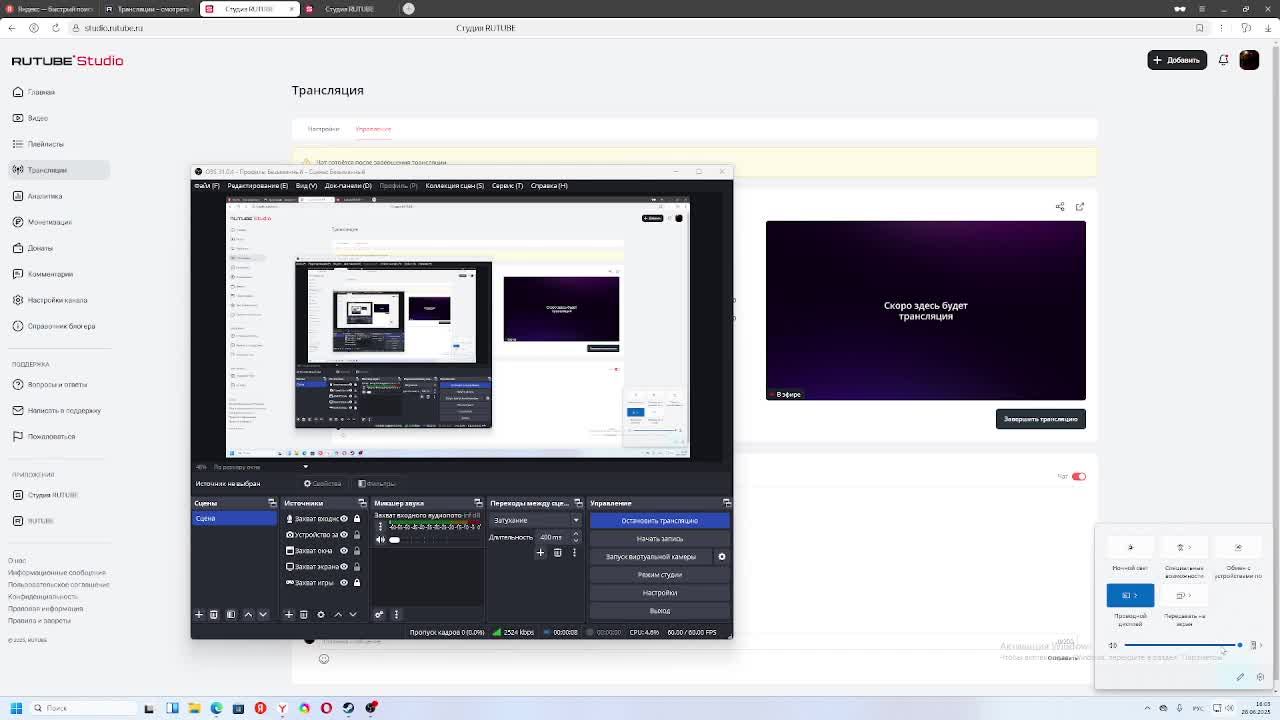Click the notifications bell icon in RUTUBE header

(1223, 60)
